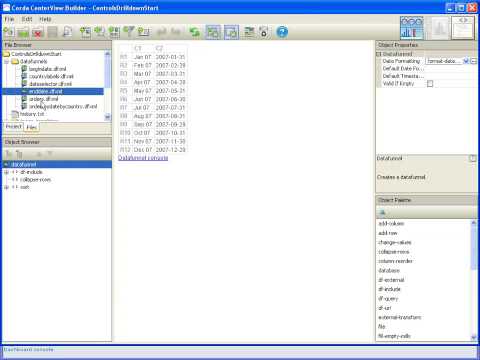Click the undo arrow toolbar icon
The image size is (480, 360).
click(x=162, y=32)
